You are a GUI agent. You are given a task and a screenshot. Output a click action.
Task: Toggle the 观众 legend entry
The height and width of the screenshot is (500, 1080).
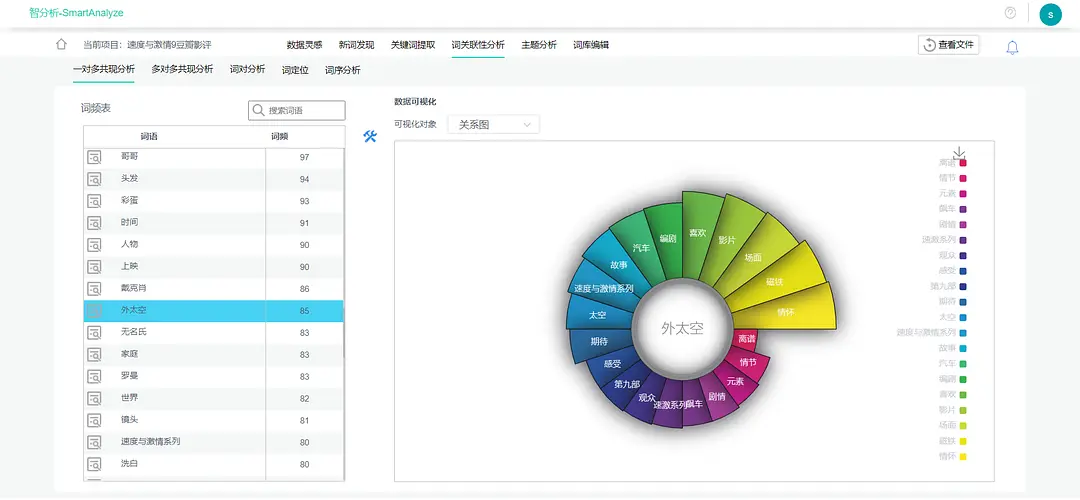(x=953, y=256)
